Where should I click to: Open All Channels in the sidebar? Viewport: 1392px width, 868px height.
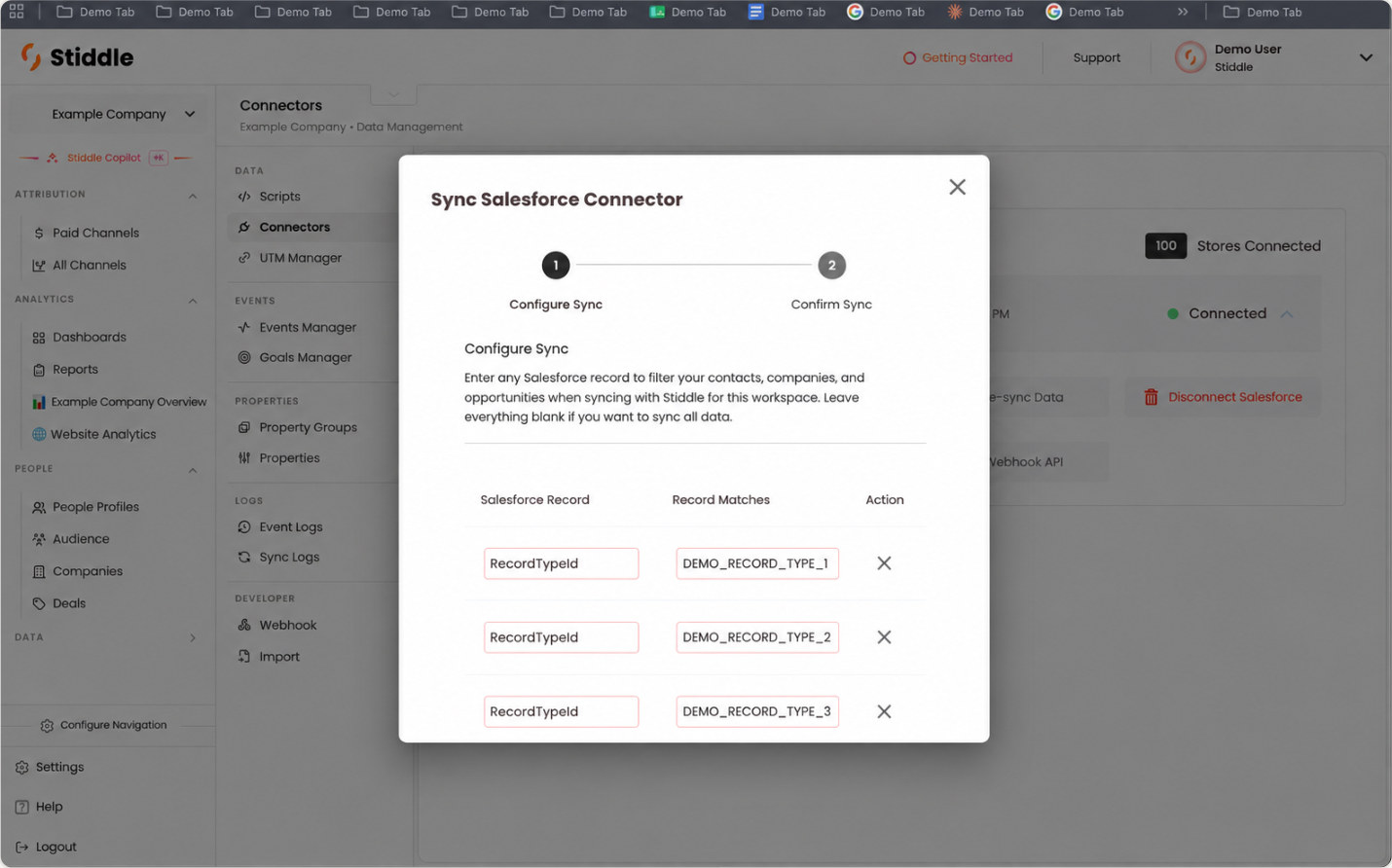(x=89, y=265)
